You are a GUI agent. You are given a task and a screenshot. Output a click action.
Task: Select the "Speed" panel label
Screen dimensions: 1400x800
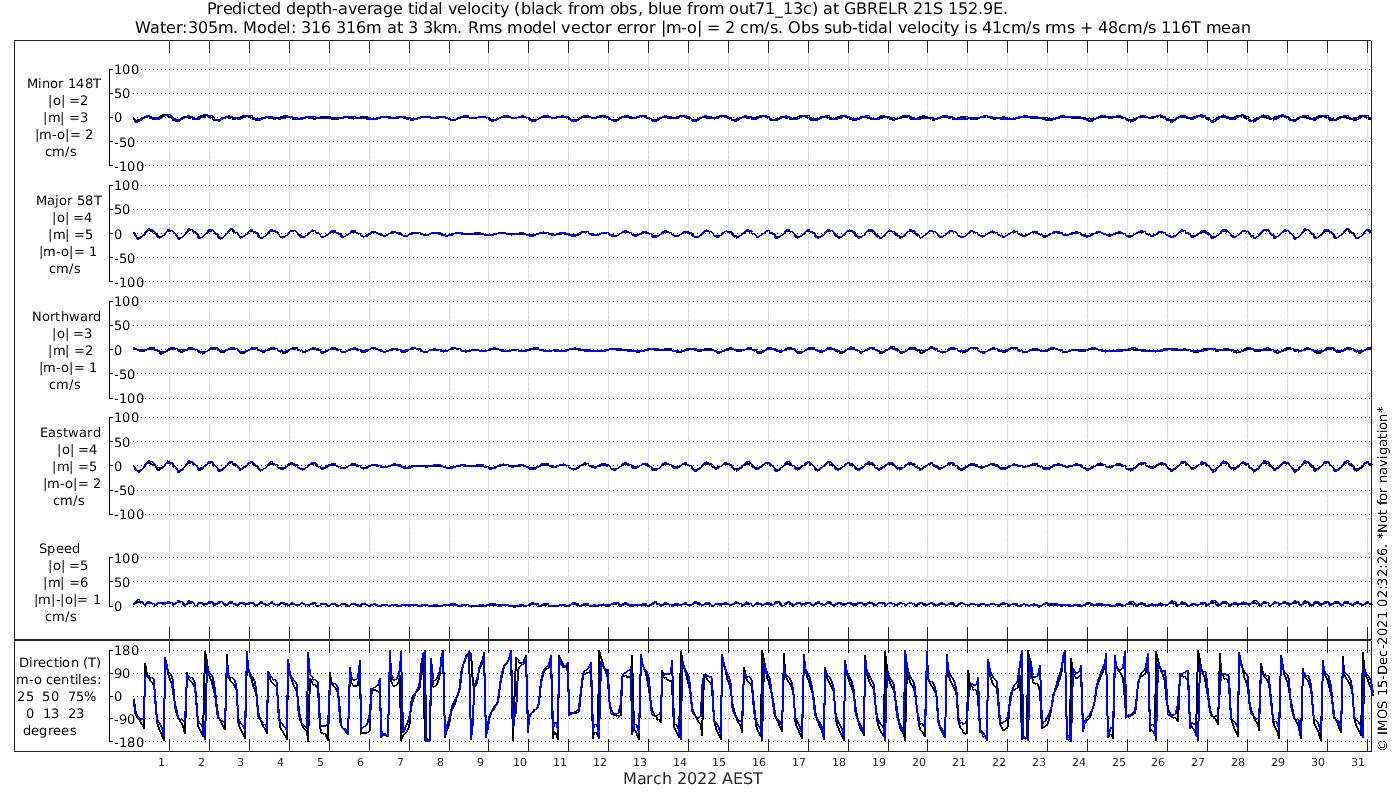pos(60,549)
